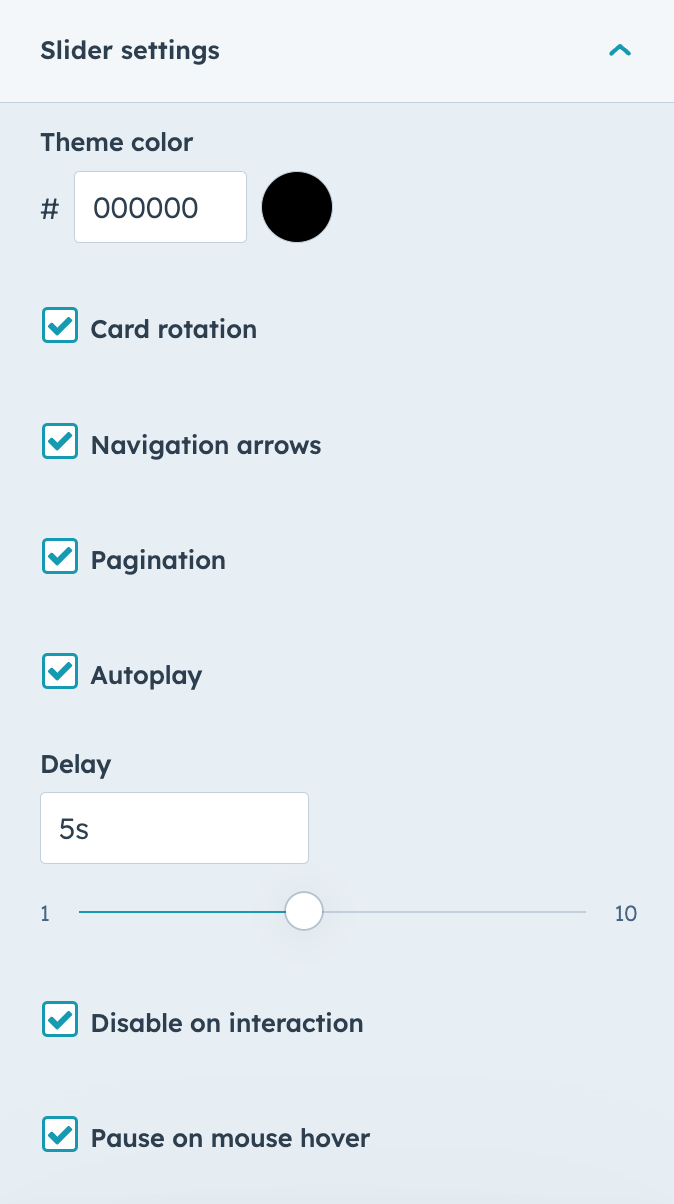The height and width of the screenshot is (1204, 674).
Task: Toggle Pause on mouse hover checkbox
Action: 60,1135
